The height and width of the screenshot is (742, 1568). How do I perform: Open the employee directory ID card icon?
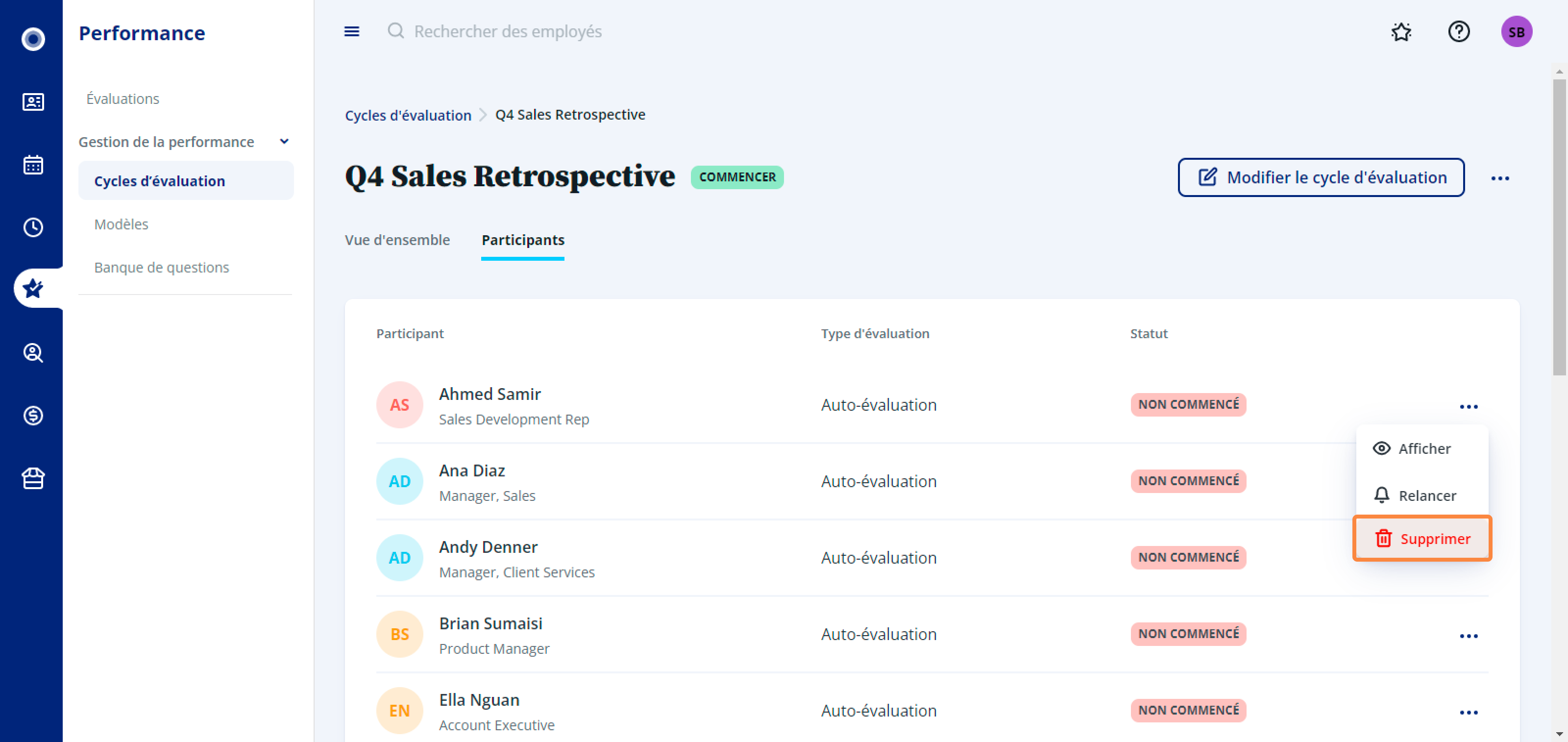pos(33,101)
